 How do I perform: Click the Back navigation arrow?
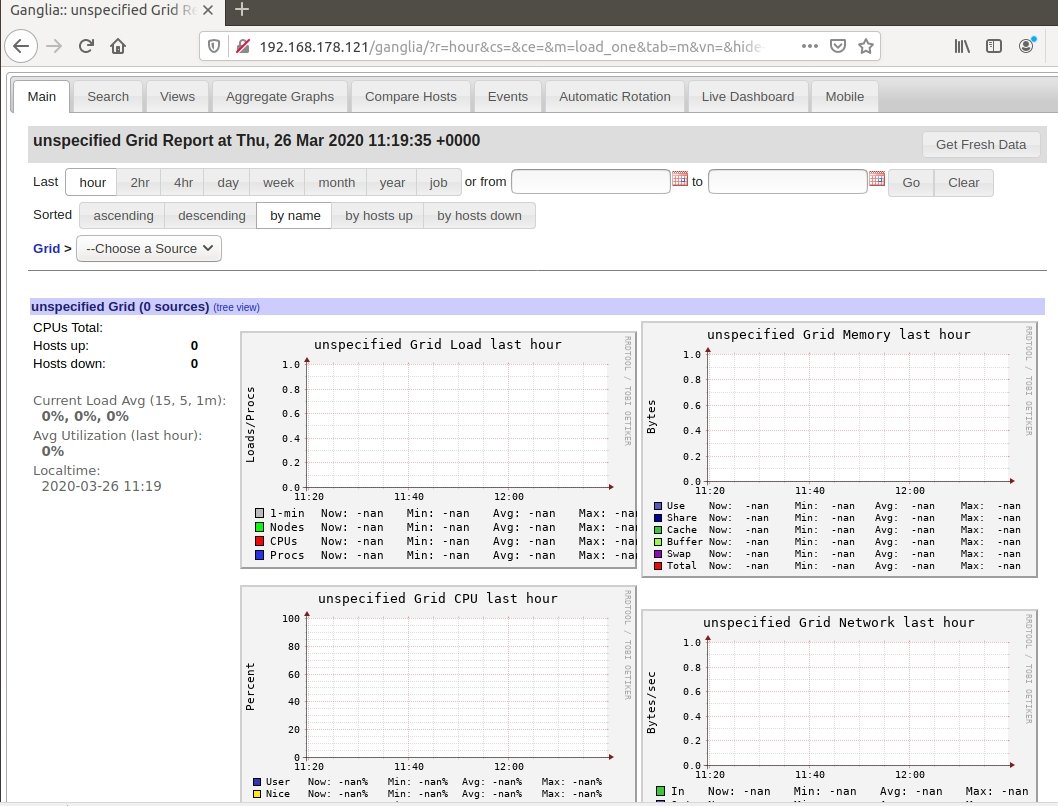pyautogui.click(x=23, y=46)
